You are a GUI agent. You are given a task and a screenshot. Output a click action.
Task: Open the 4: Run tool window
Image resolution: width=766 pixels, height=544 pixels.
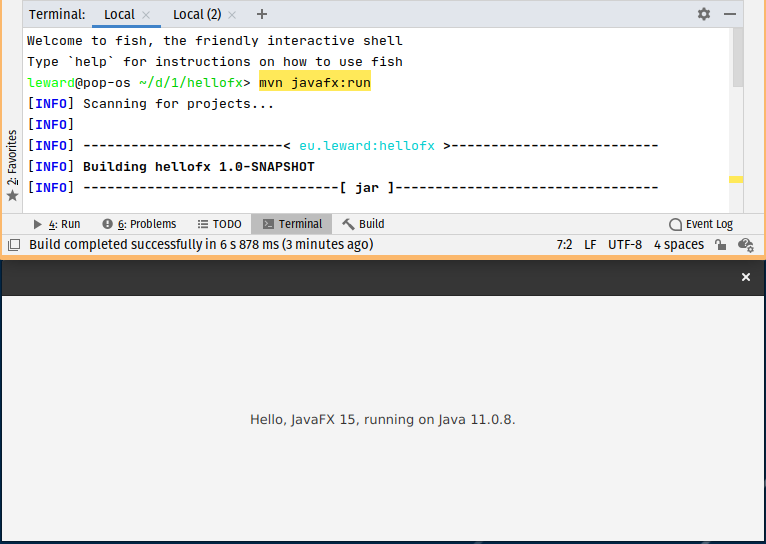click(56, 224)
